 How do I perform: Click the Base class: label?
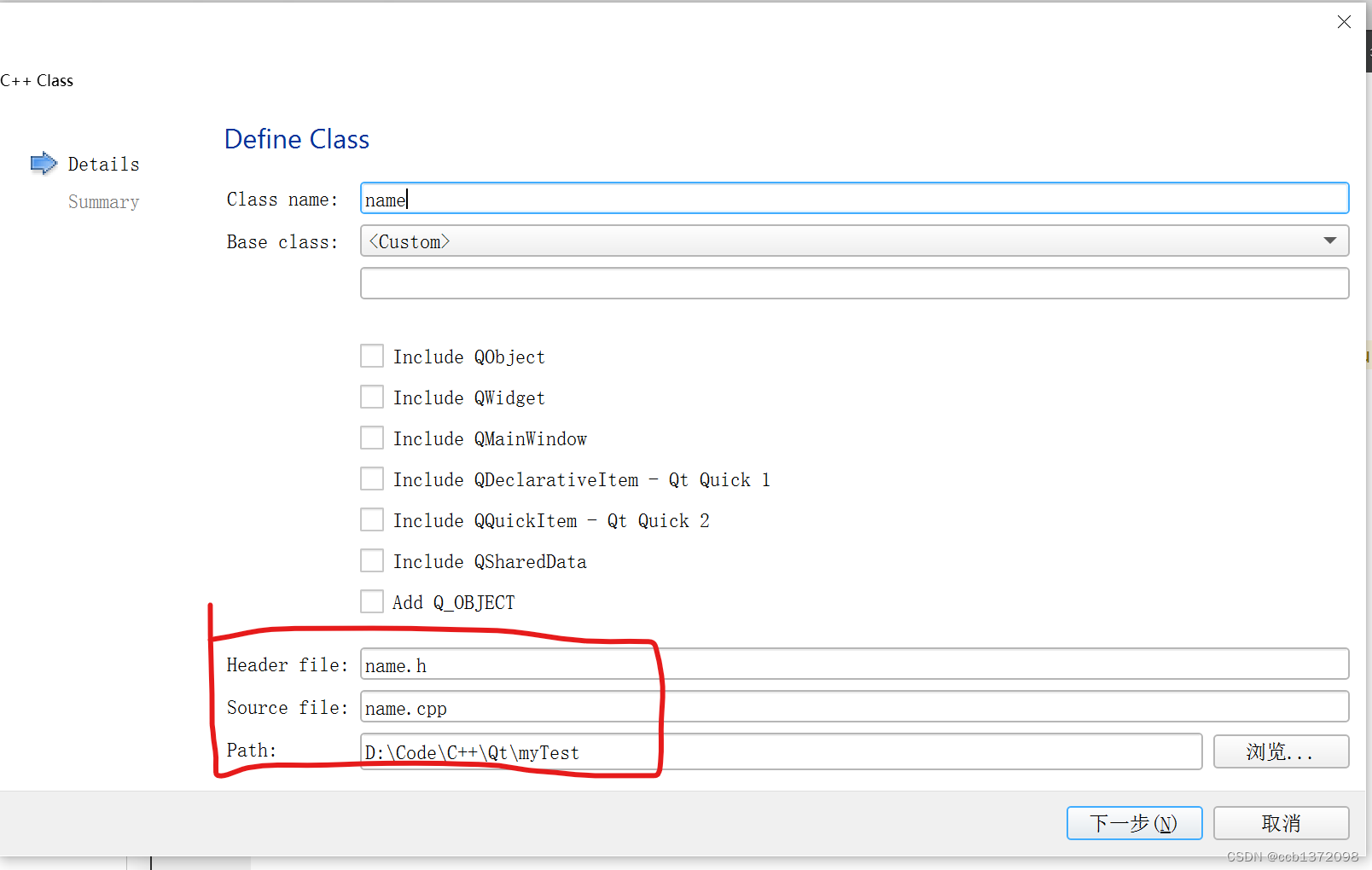[x=282, y=242]
